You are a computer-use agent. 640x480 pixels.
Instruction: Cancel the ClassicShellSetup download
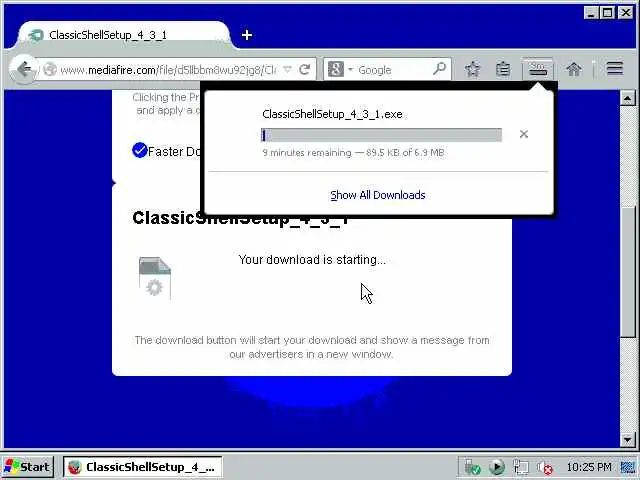pyautogui.click(x=524, y=134)
